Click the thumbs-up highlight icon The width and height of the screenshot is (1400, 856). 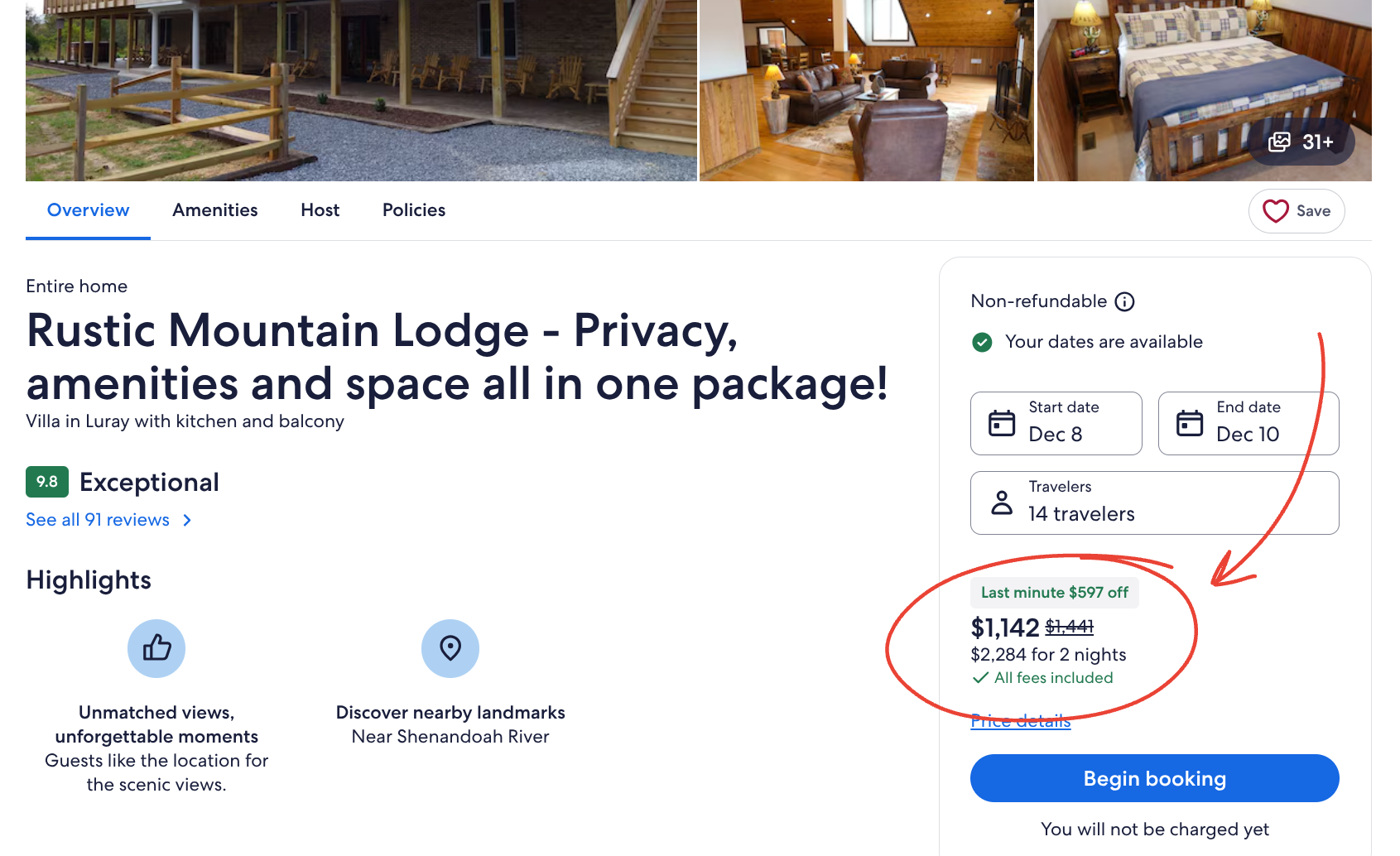(x=156, y=648)
